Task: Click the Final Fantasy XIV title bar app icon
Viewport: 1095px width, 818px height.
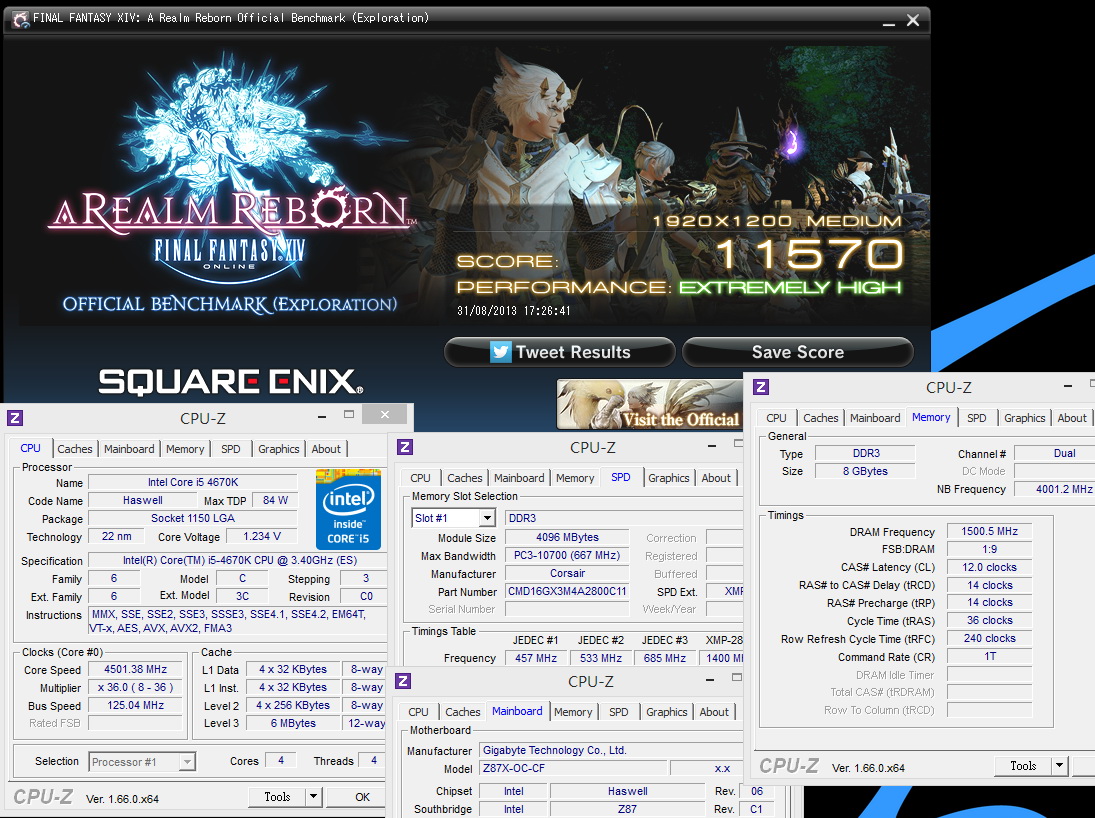Action: (x=20, y=19)
